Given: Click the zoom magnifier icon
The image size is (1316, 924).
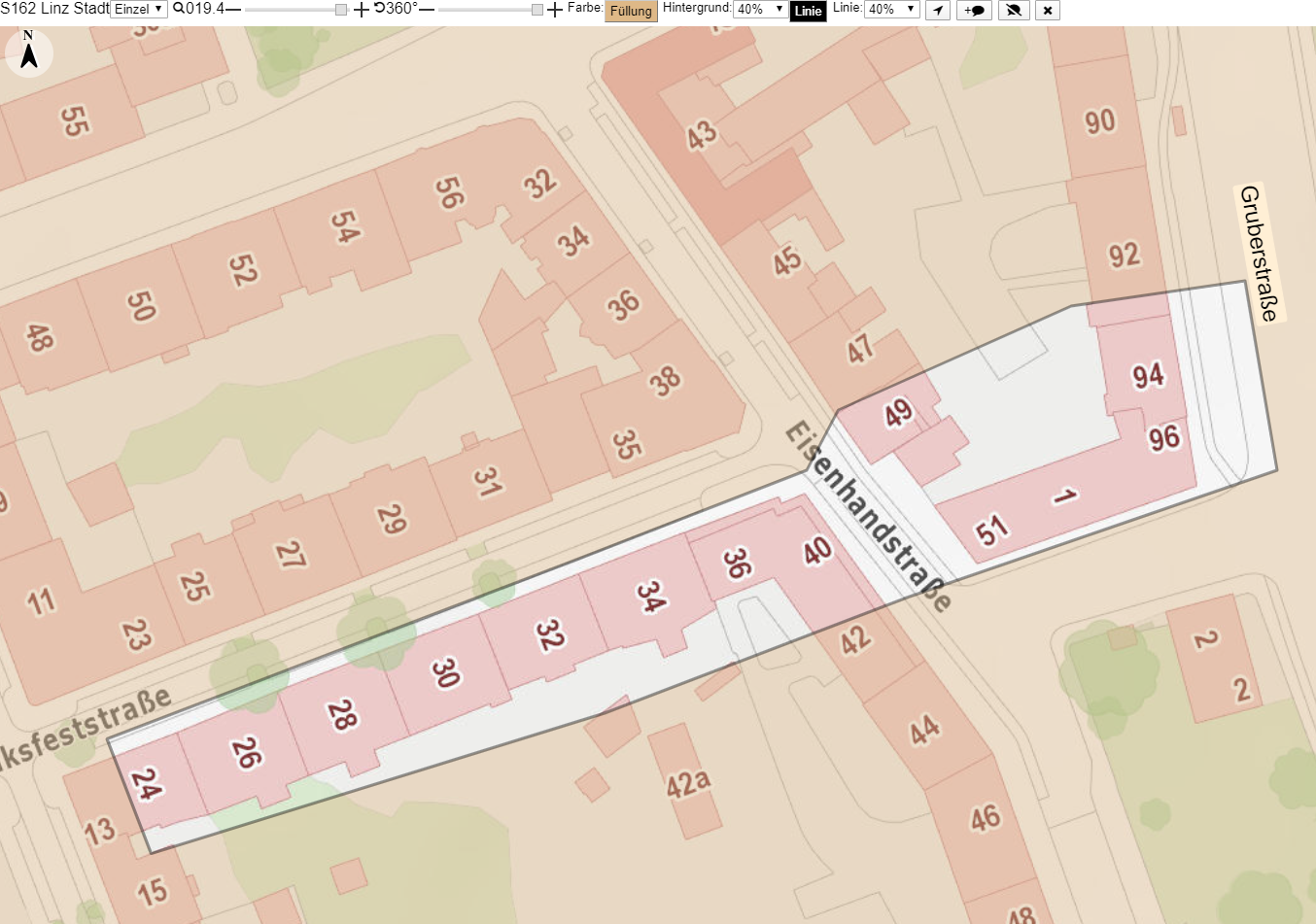Looking at the screenshot, I should [179, 9].
